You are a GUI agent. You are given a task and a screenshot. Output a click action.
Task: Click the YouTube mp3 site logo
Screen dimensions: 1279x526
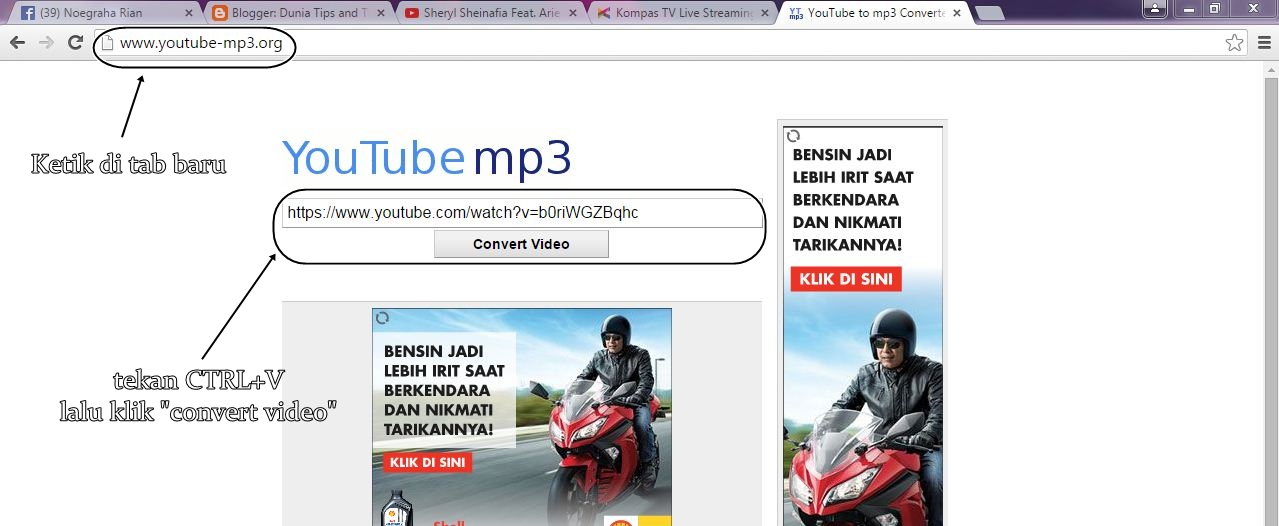tap(427, 158)
